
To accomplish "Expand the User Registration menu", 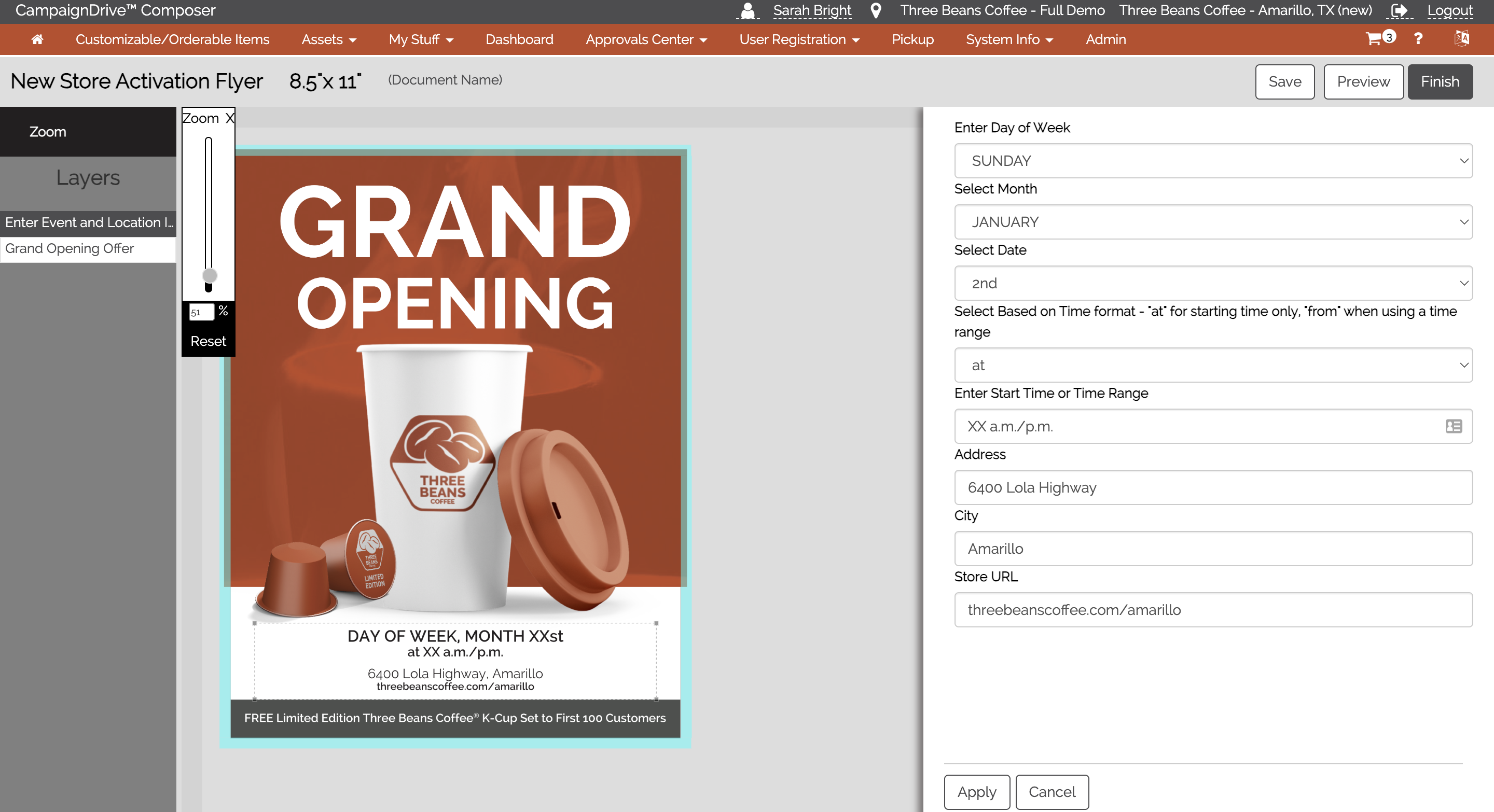I will coord(799,39).
